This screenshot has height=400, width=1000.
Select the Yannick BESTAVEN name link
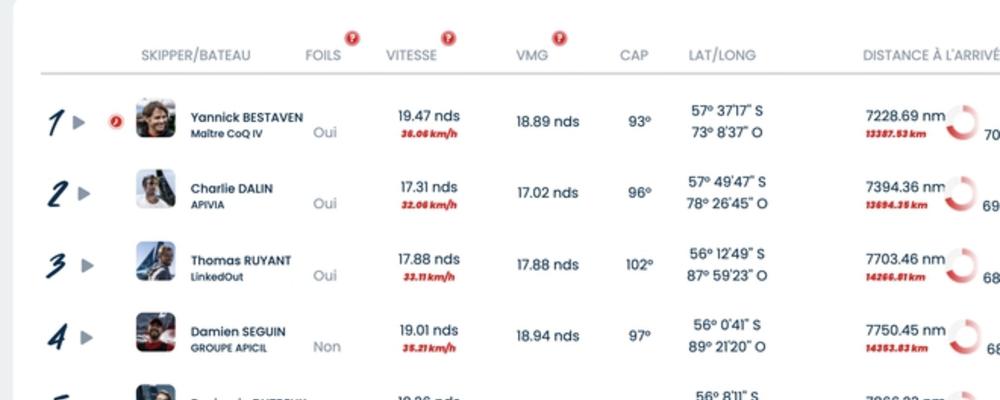tap(246, 117)
